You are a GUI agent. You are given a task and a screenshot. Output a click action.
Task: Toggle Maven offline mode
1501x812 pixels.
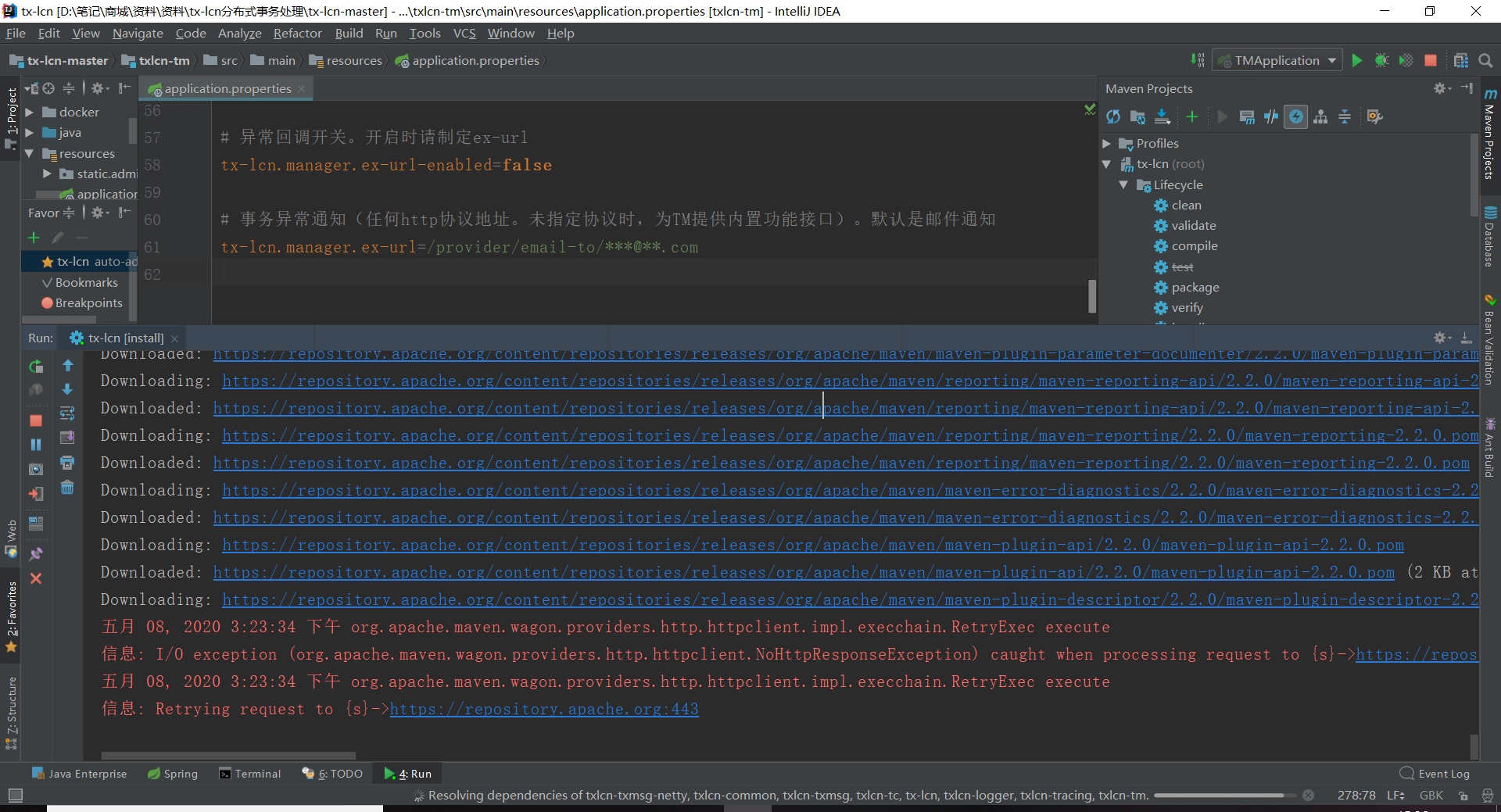pyautogui.click(x=1271, y=117)
